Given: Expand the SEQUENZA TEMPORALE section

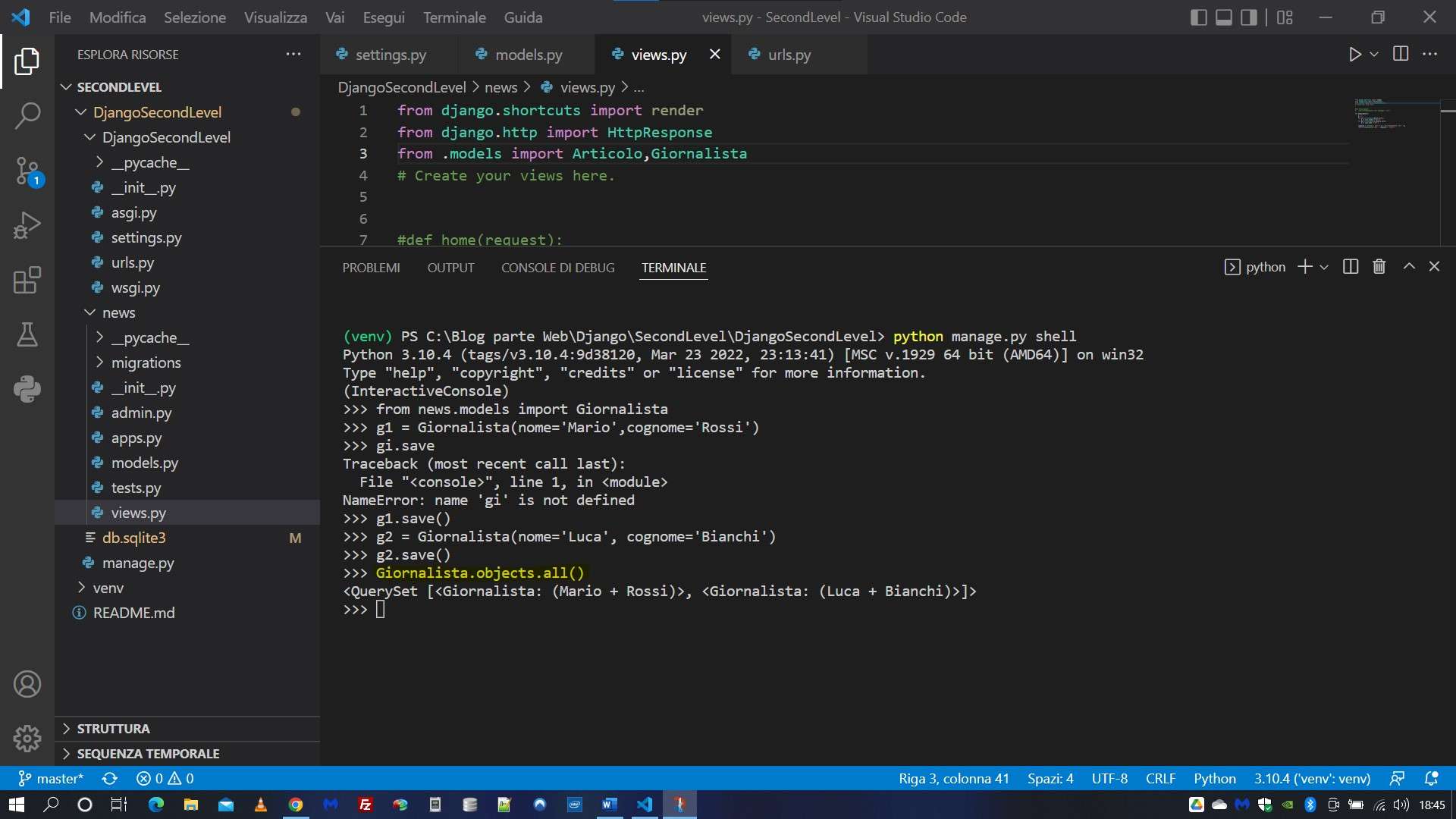Looking at the screenshot, I should click(148, 754).
